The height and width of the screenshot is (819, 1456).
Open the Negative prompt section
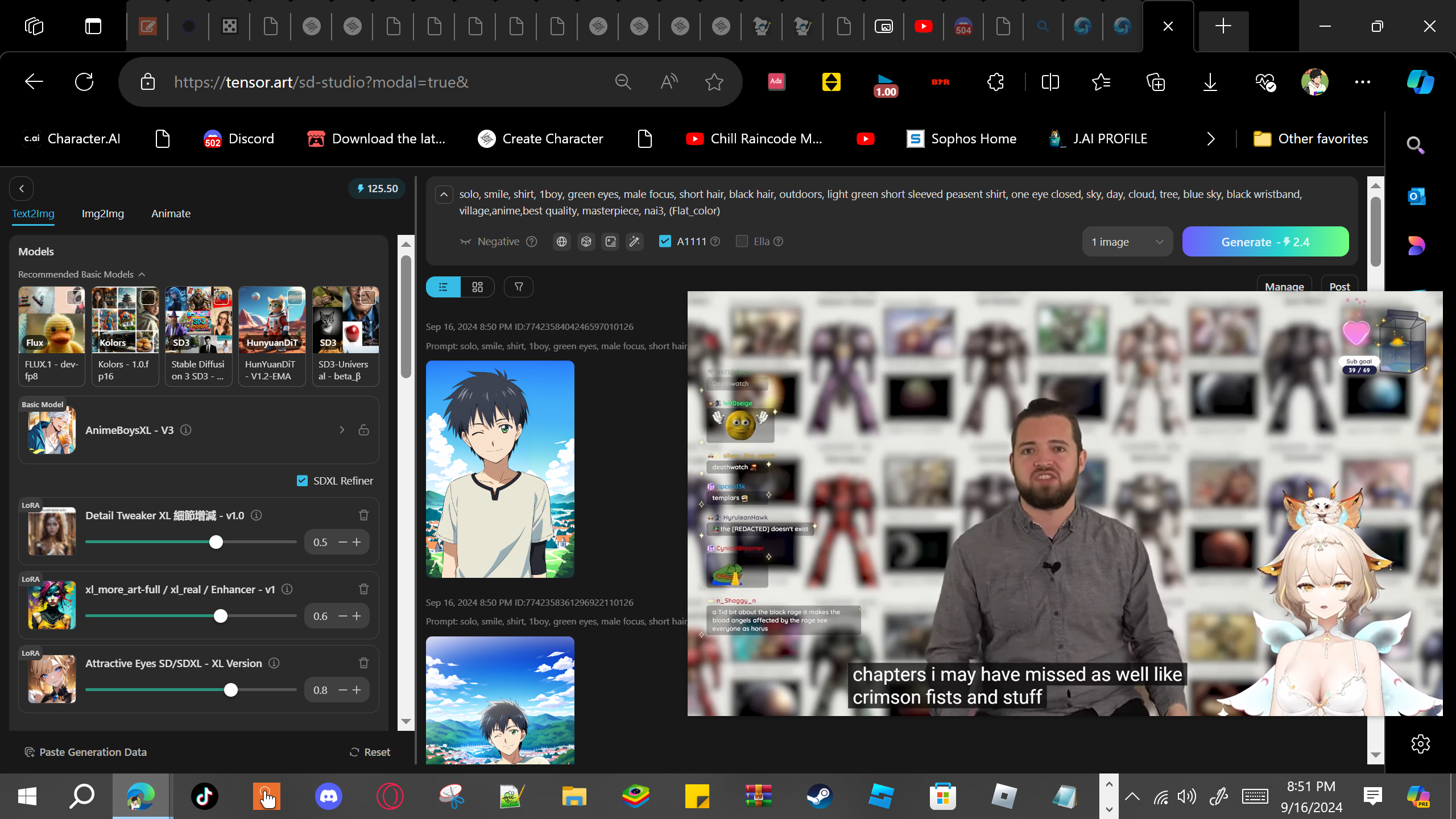tap(490, 242)
